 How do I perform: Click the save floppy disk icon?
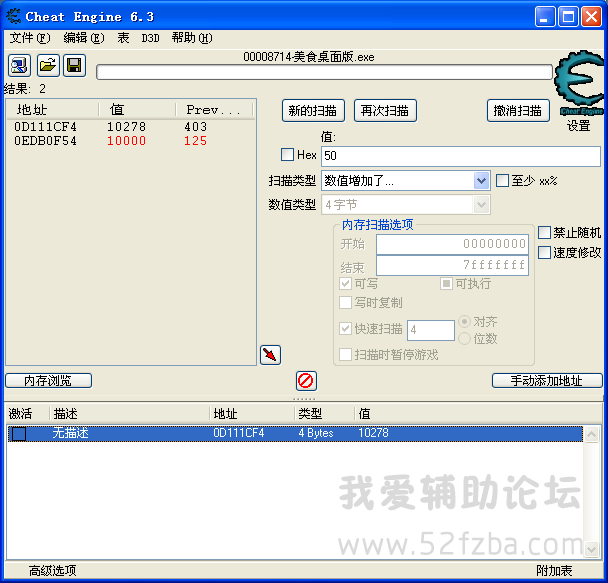(73, 65)
